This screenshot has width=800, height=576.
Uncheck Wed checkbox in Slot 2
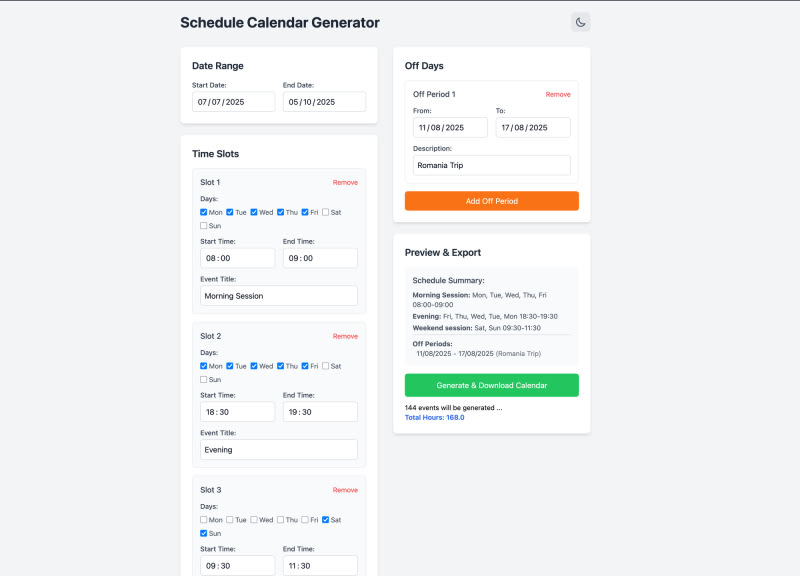254,366
